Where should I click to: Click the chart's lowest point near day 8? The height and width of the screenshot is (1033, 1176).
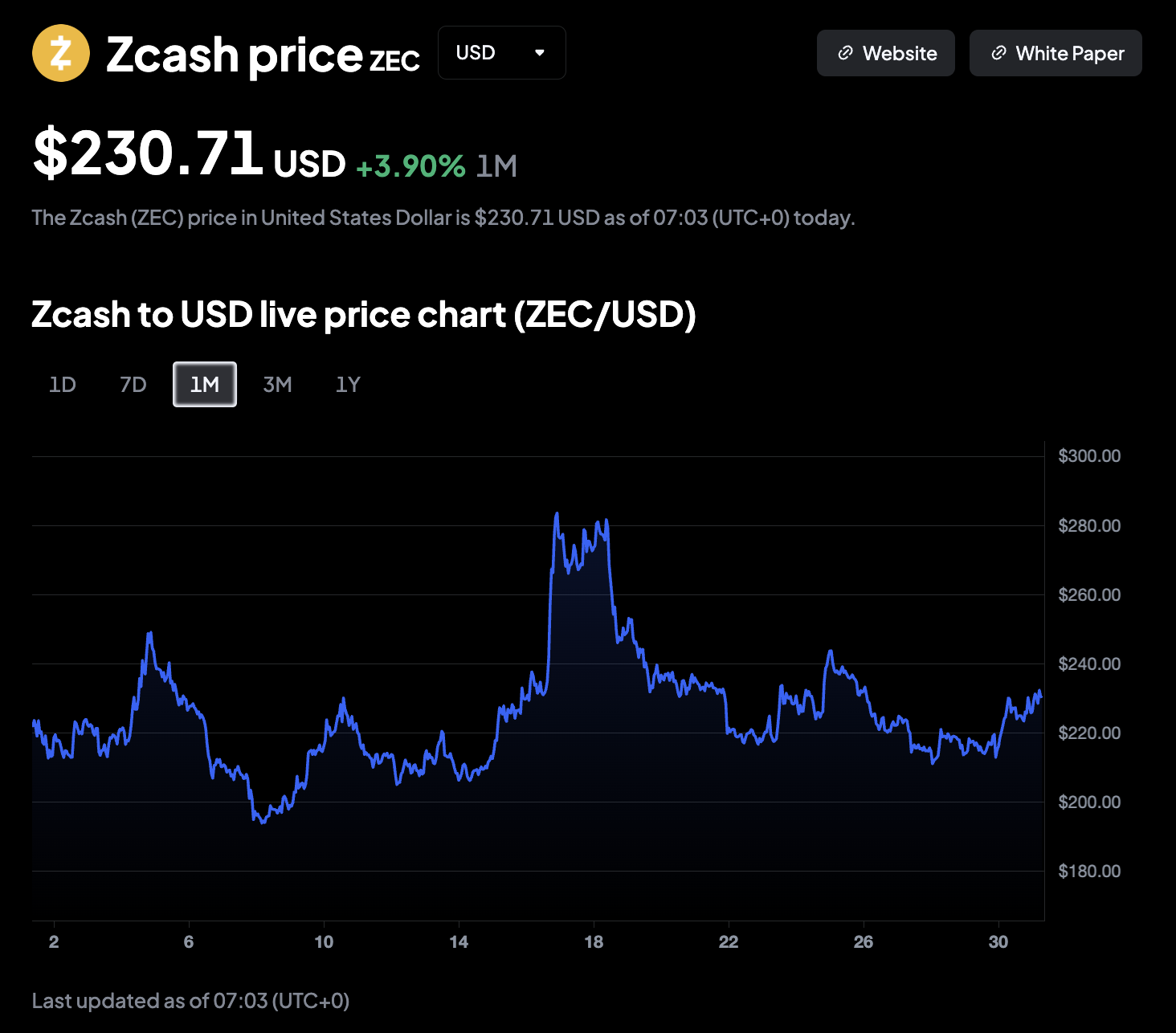[x=262, y=822]
